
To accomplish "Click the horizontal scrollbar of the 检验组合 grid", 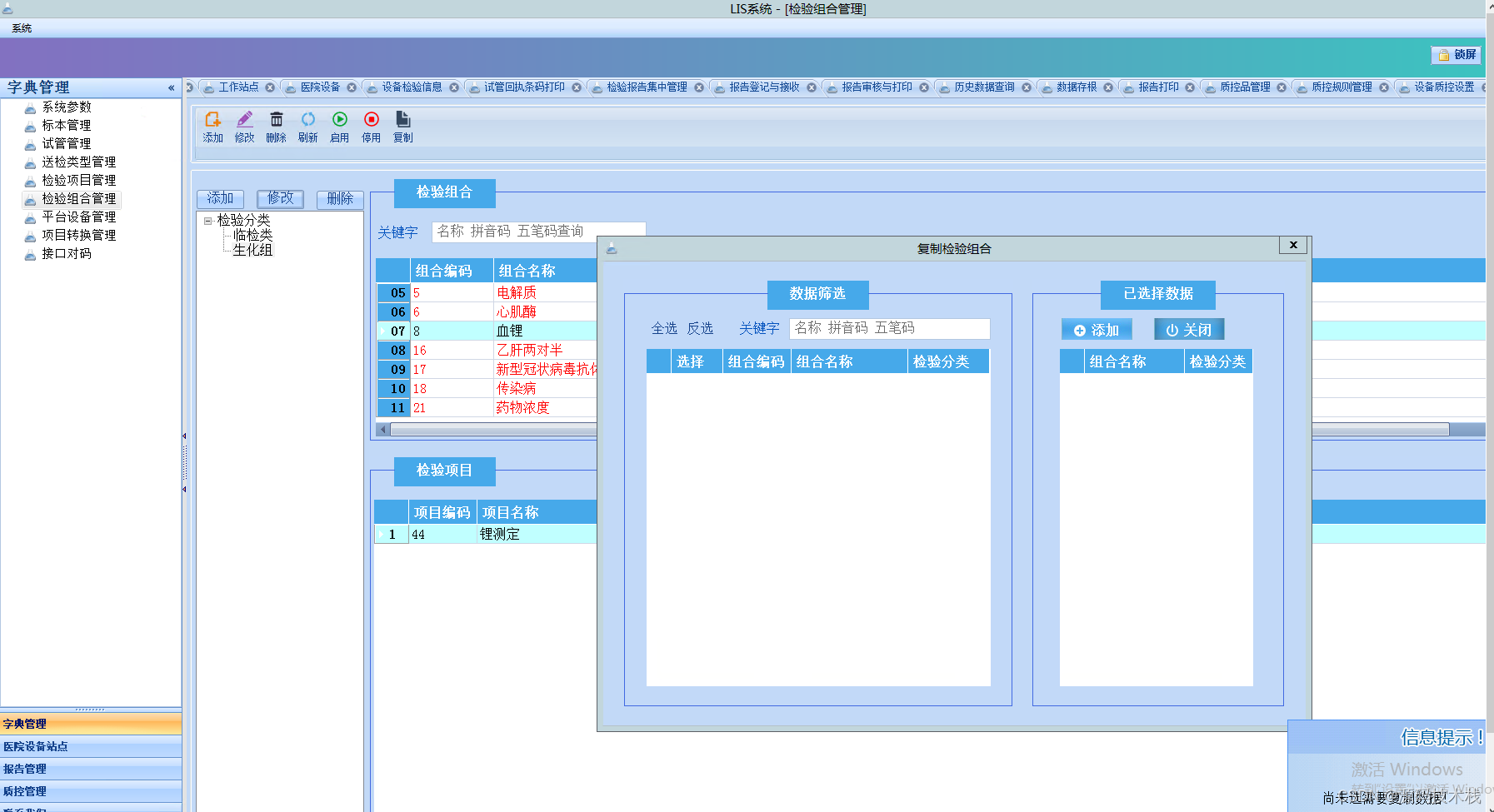I will [493, 430].
